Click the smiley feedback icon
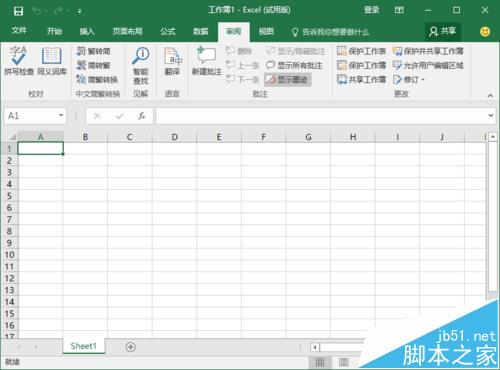This screenshot has width=500, height=370. 485,32
